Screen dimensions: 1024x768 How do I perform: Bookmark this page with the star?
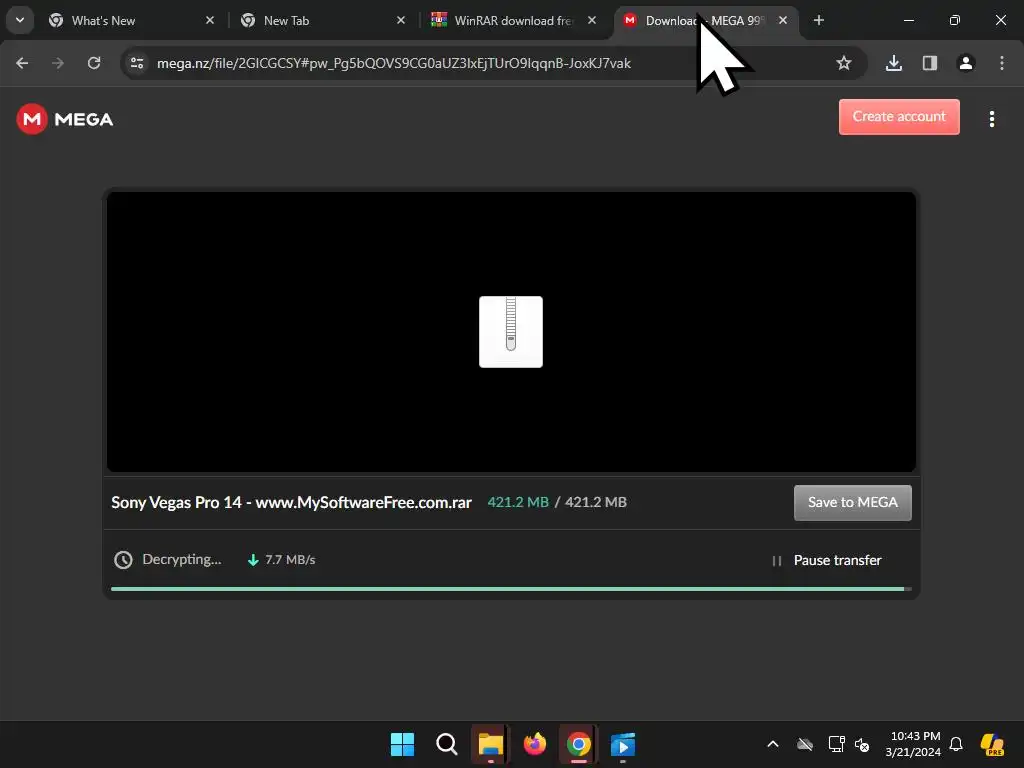[844, 63]
